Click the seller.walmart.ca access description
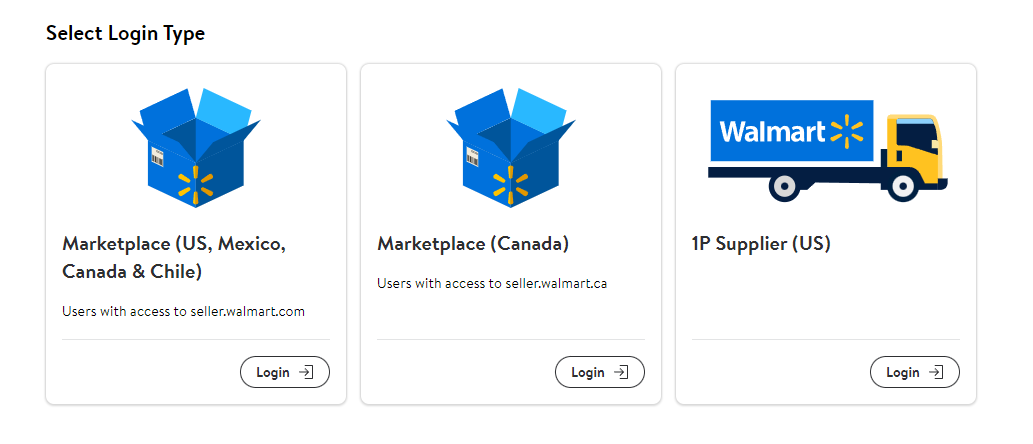This screenshot has height=444, width=1033. click(492, 283)
